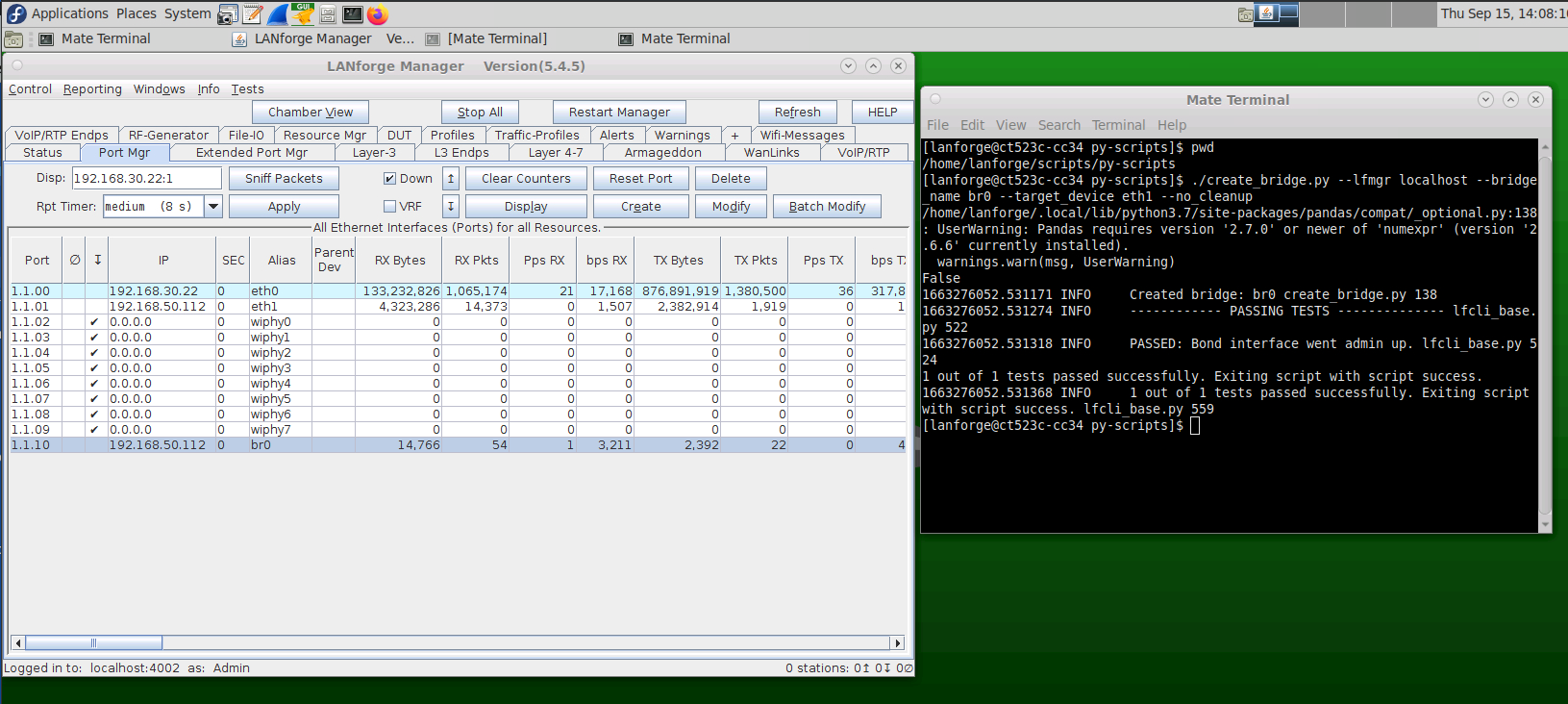Enable the VRF checkbox
The image size is (1568, 704).
389,206
